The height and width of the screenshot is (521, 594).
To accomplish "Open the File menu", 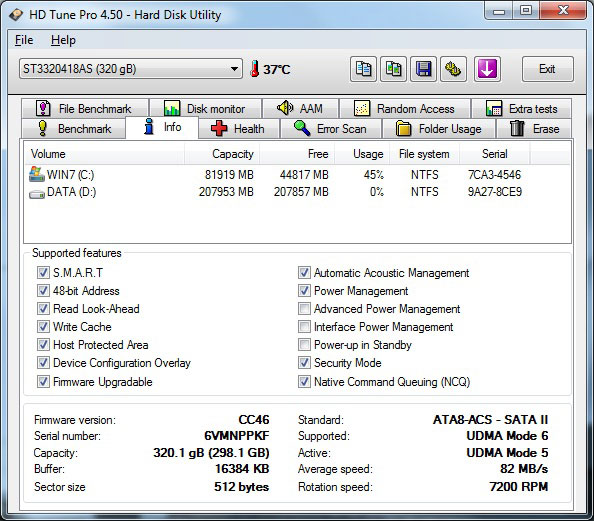I will click(x=24, y=40).
